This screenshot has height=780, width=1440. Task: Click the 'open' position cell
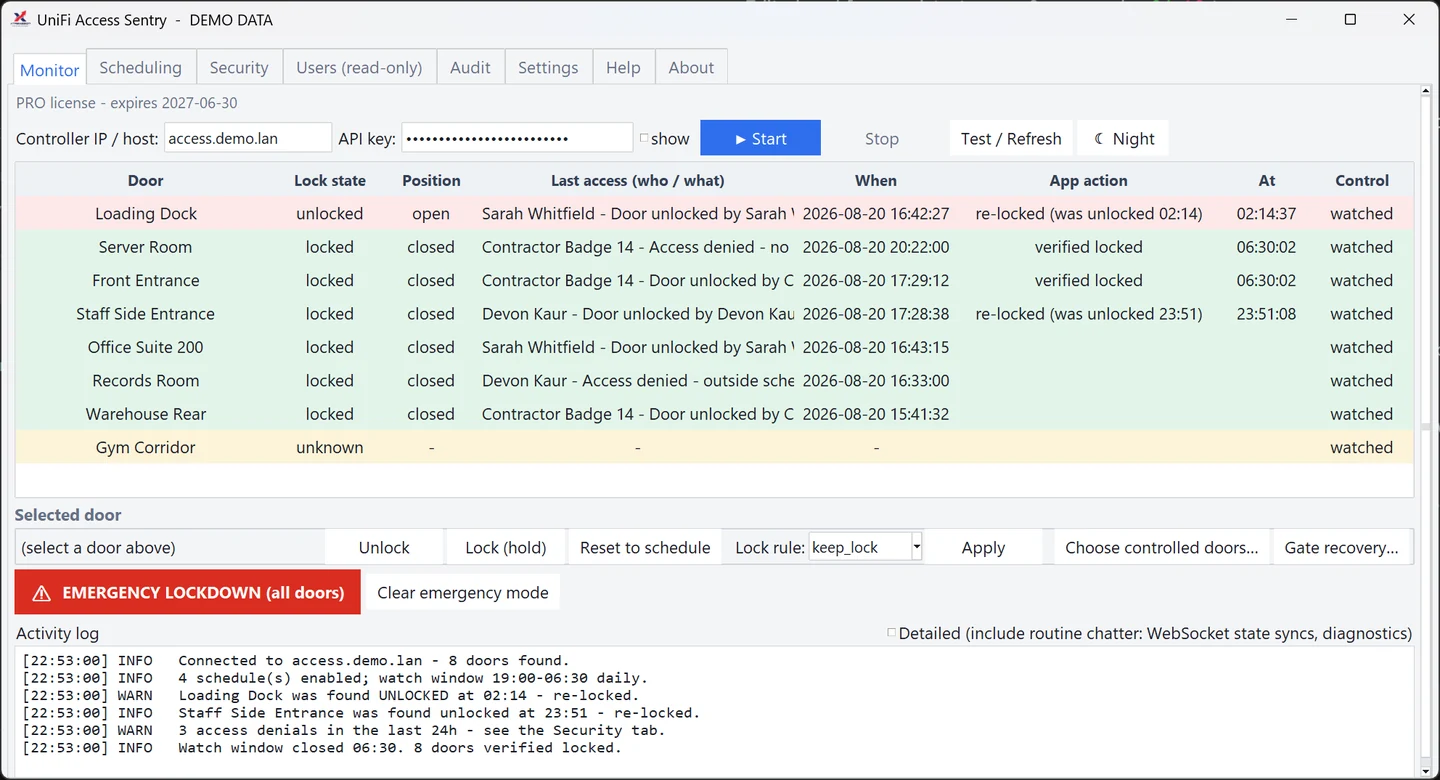(431, 213)
